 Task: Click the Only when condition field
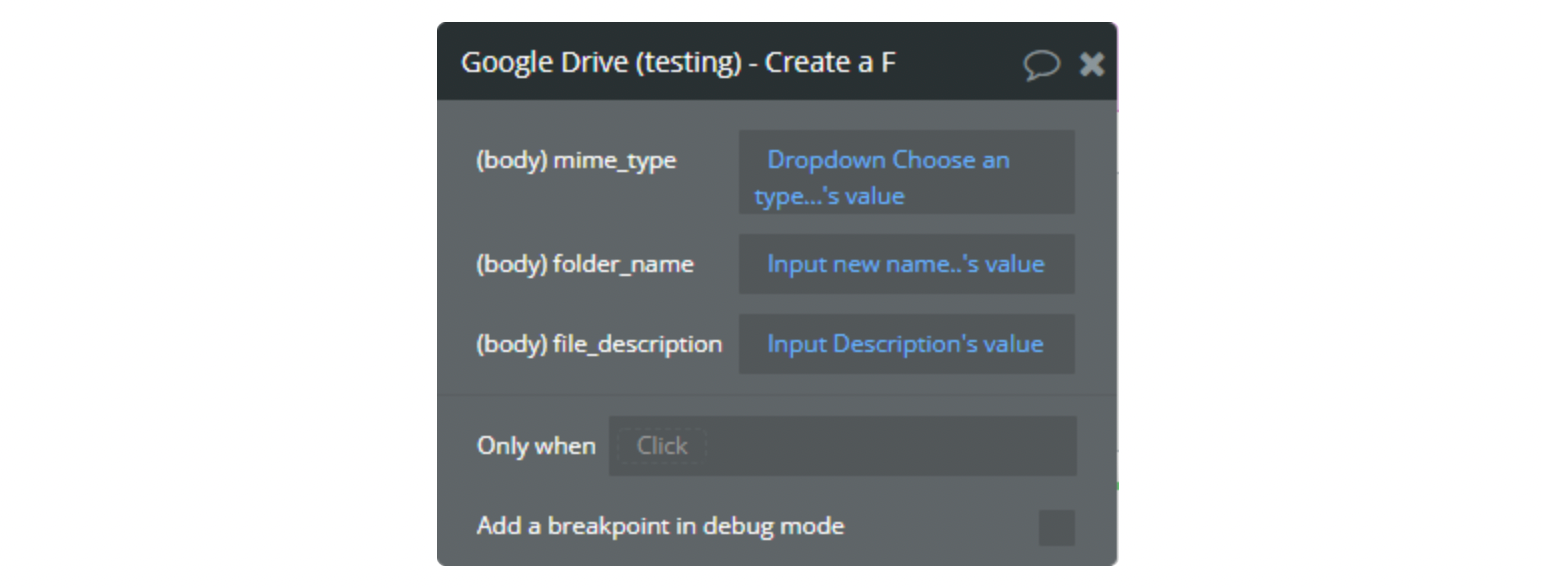(842, 446)
